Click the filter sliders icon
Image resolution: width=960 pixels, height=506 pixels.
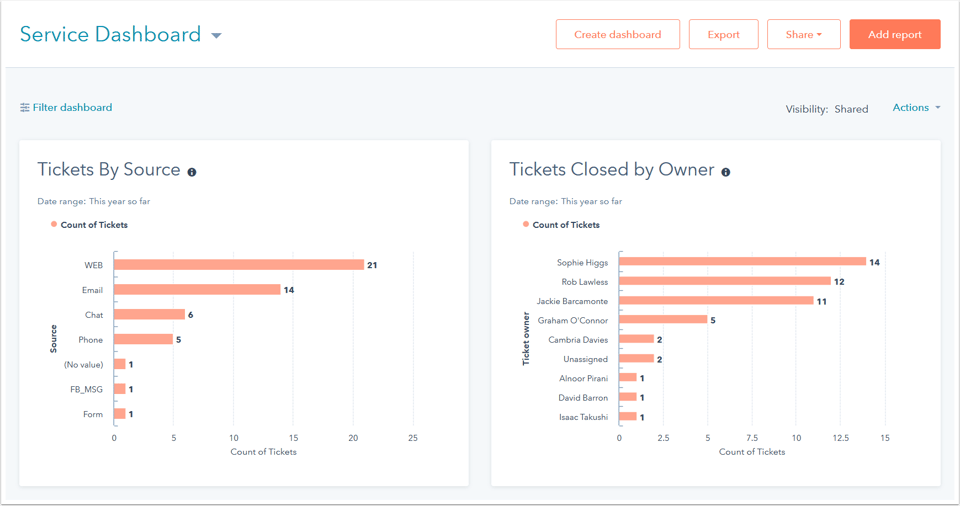[25, 108]
